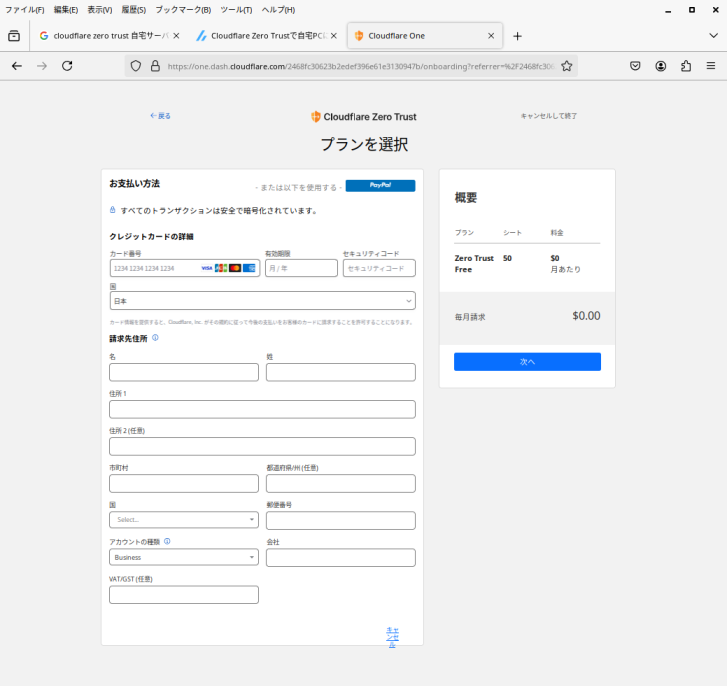Viewport: 727px width, 686px height.
Task: Click the card brand icons in card field
Action: coord(228,268)
